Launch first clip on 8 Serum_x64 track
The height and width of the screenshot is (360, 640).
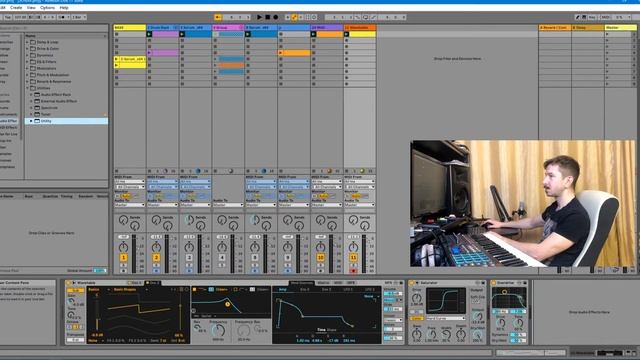click(x=248, y=34)
